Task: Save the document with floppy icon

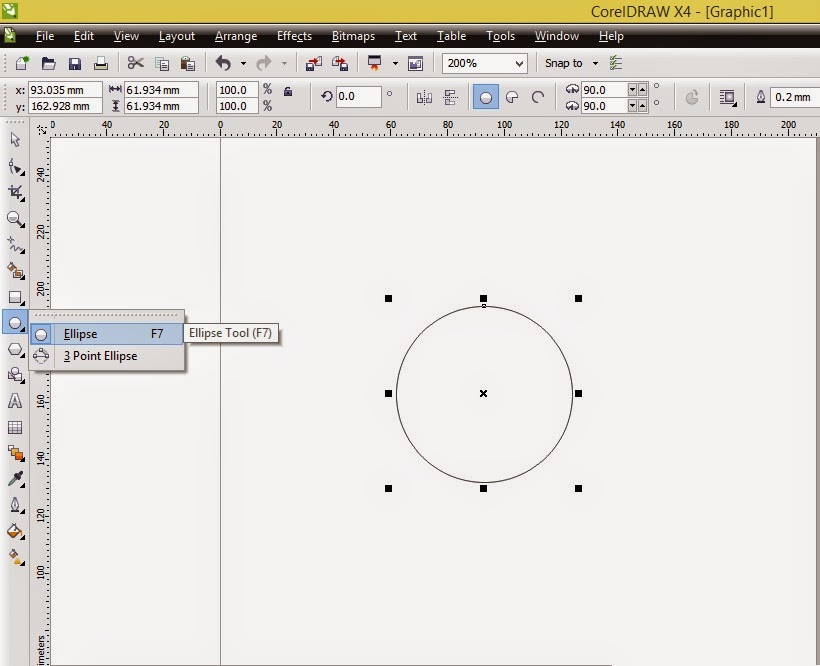Action: pos(75,64)
